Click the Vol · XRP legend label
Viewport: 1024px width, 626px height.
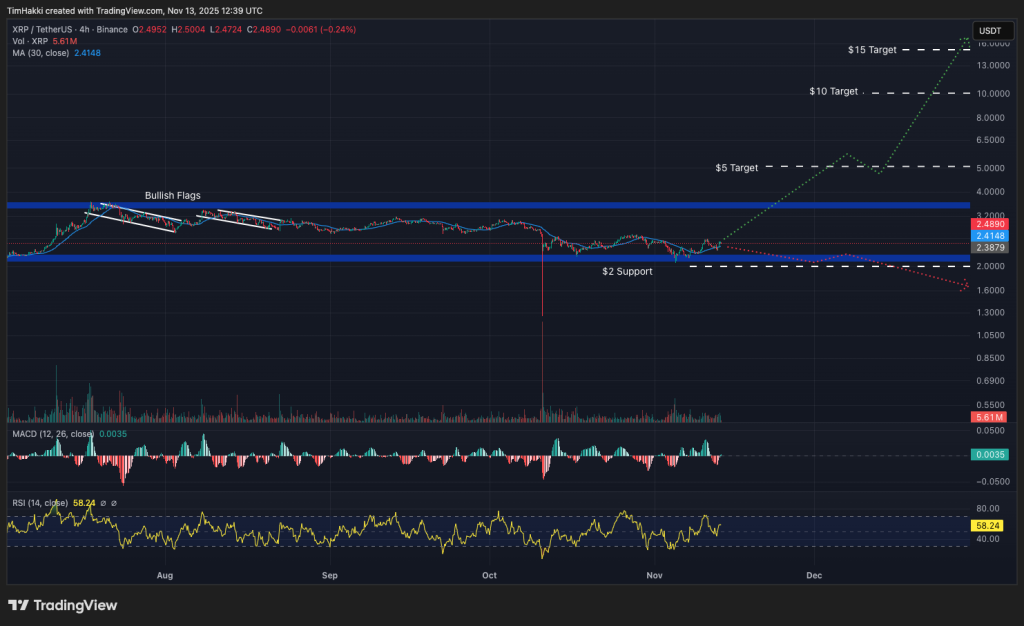tap(30, 42)
